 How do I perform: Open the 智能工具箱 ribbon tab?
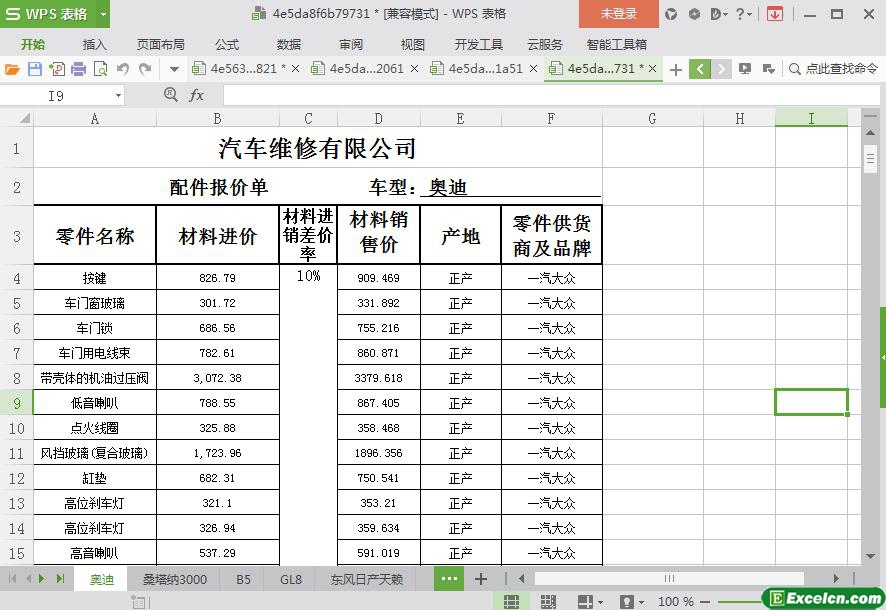[x=616, y=44]
